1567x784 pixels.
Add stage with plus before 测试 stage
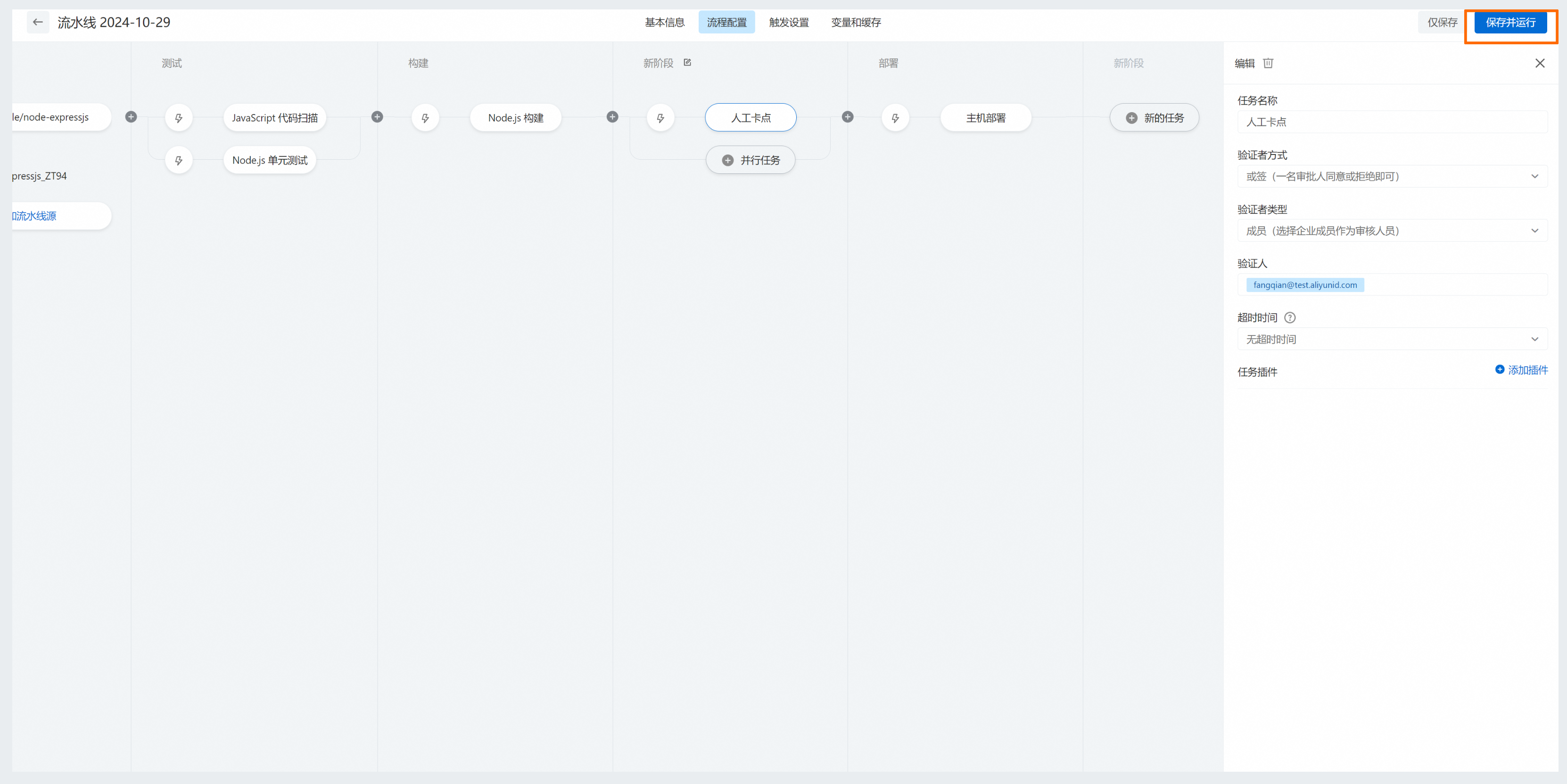(x=131, y=117)
